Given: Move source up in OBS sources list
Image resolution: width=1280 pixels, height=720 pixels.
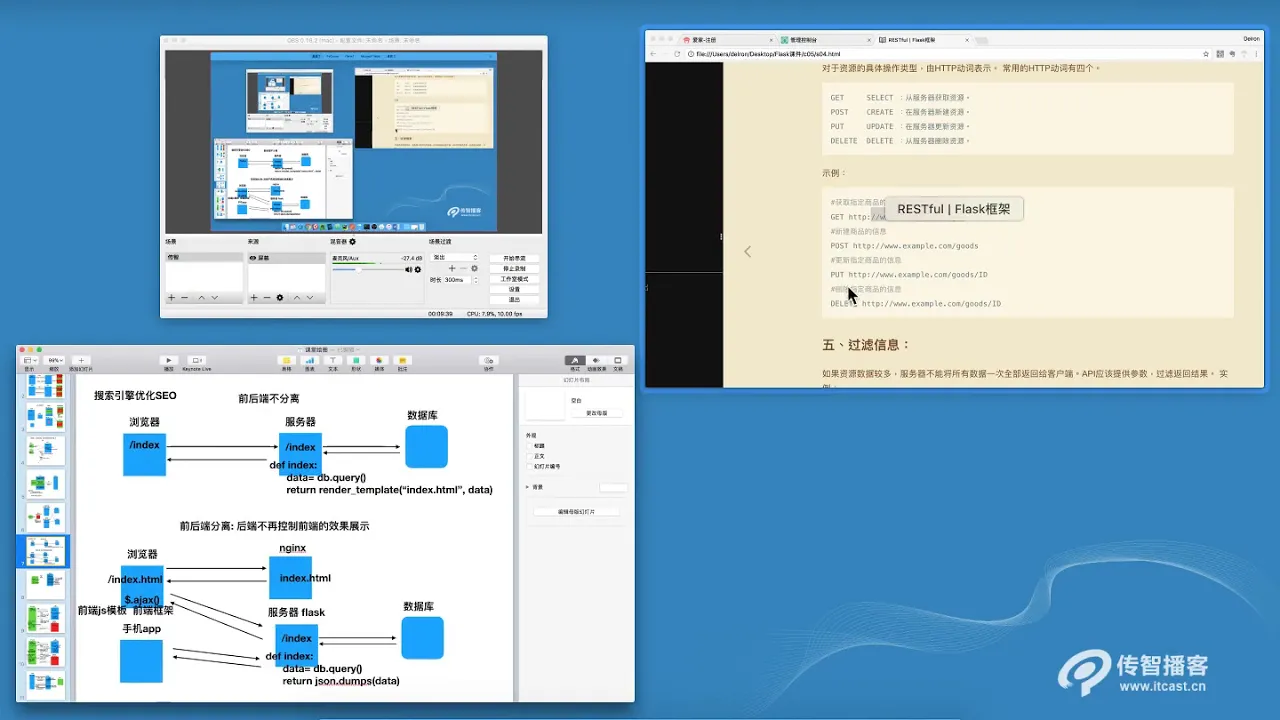Looking at the screenshot, I should point(297,298).
